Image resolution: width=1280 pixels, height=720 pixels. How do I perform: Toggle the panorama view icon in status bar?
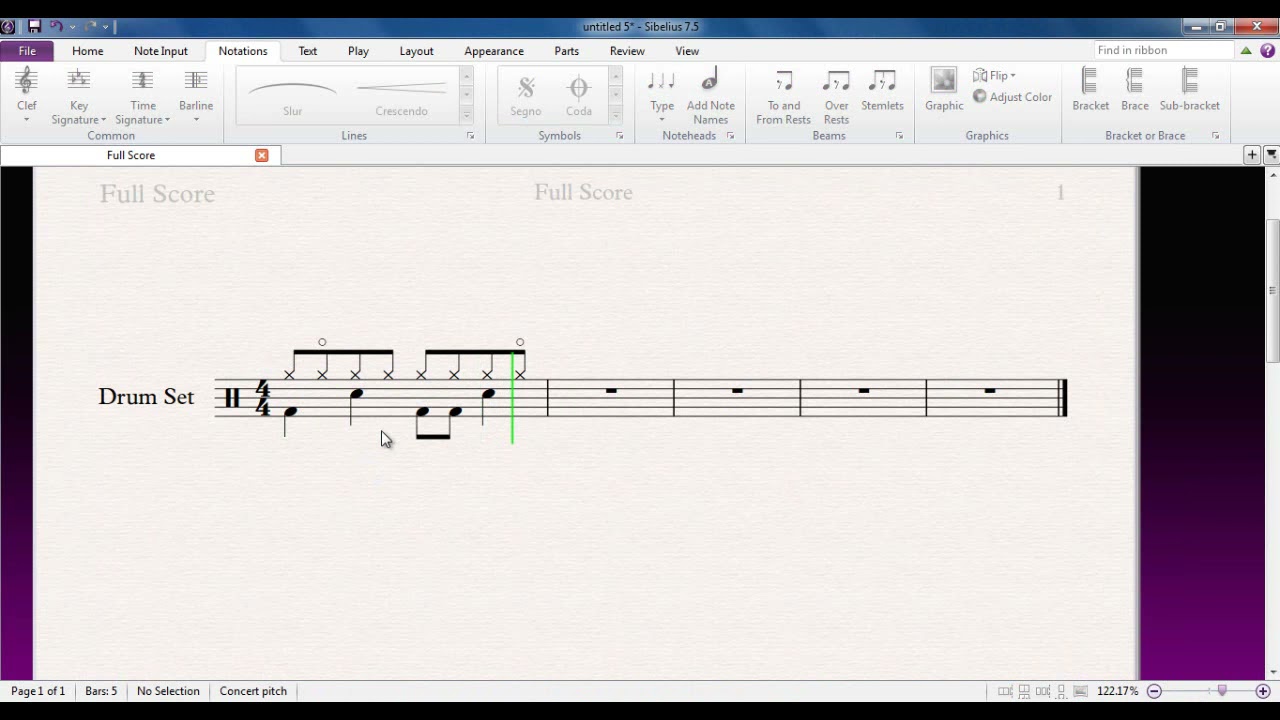pos(1081,691)
